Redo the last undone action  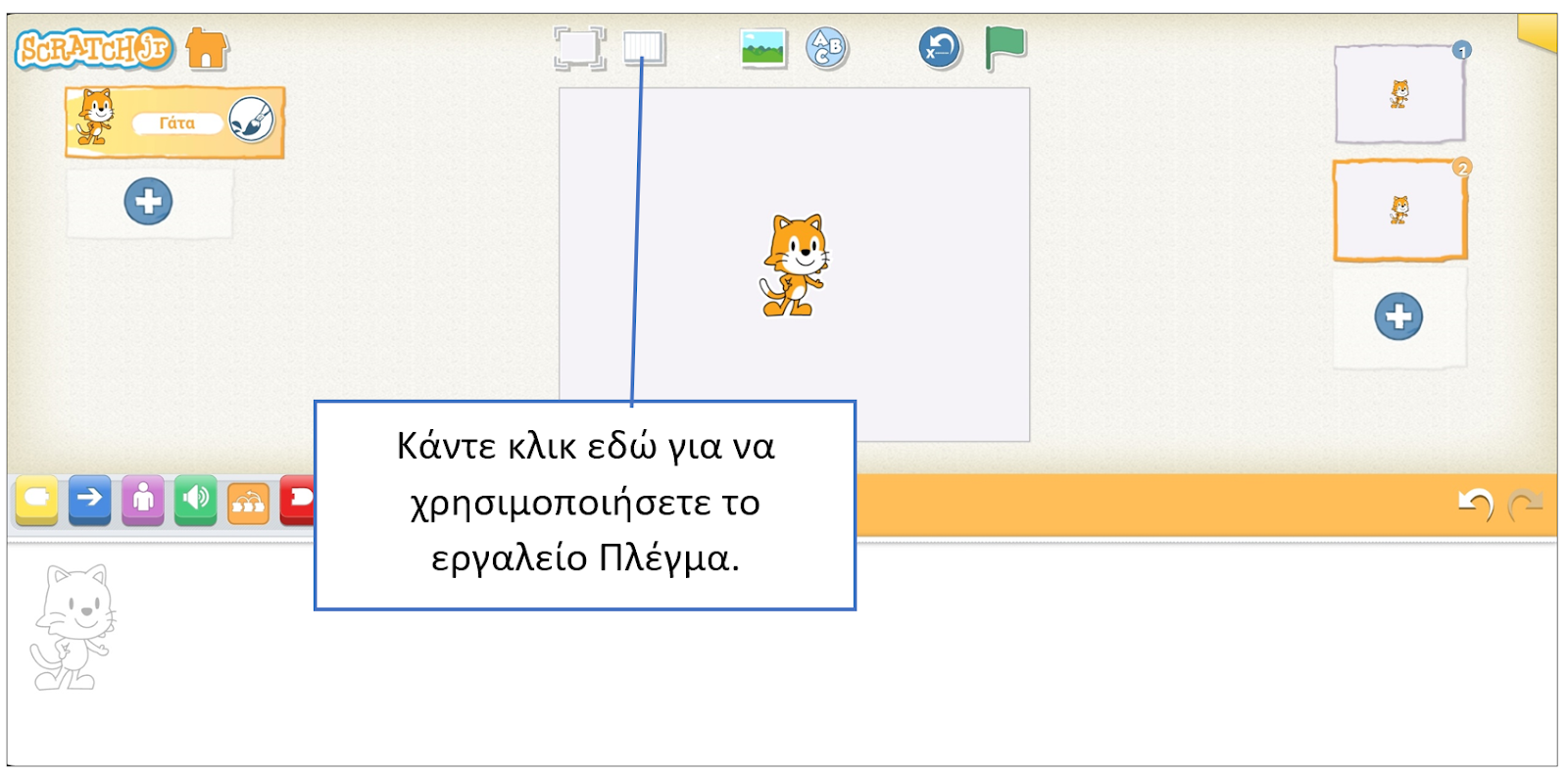1525,505
